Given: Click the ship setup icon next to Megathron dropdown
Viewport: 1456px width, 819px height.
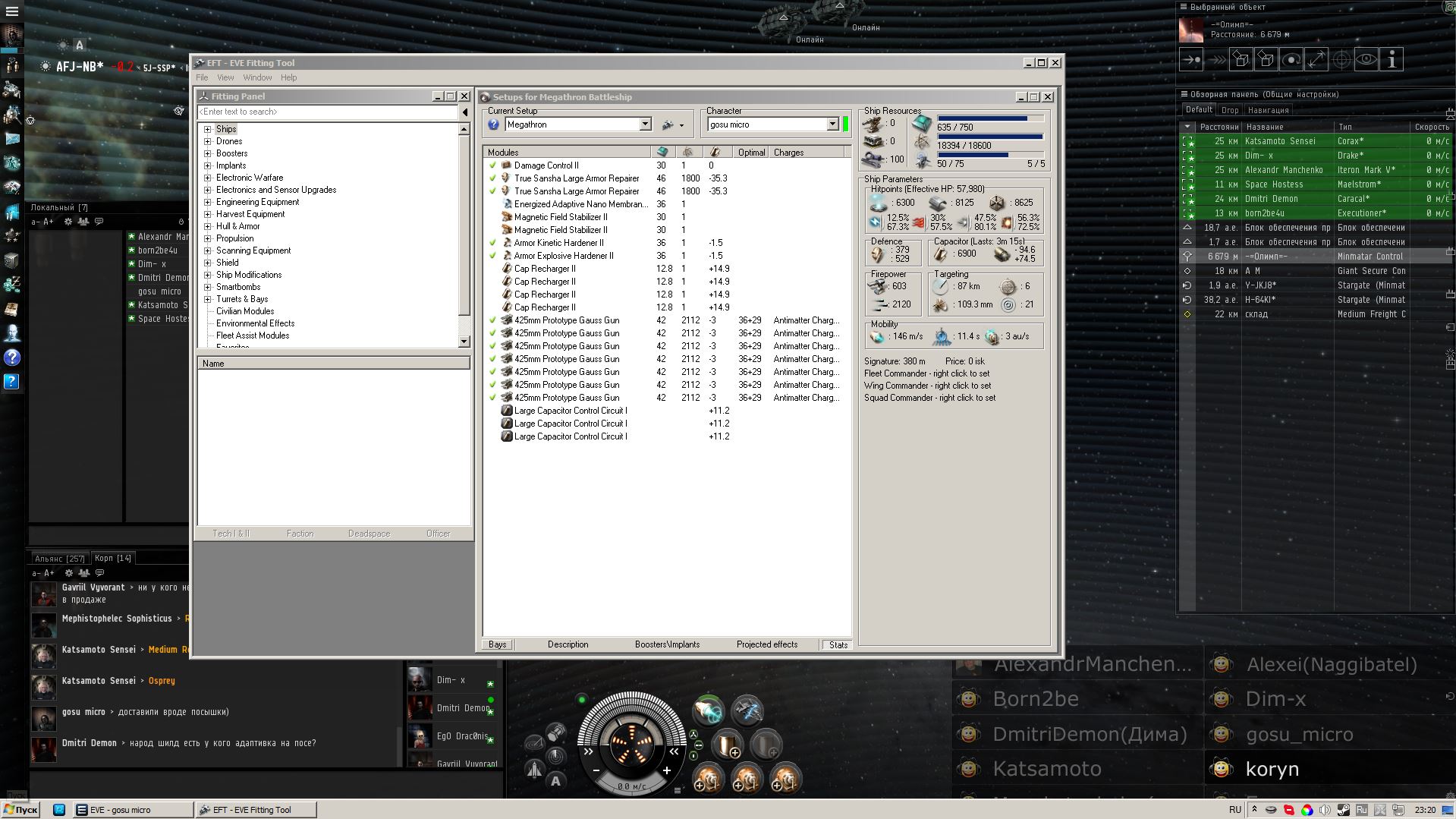Looking at the screenshot, I should click(x=668, y=124).
